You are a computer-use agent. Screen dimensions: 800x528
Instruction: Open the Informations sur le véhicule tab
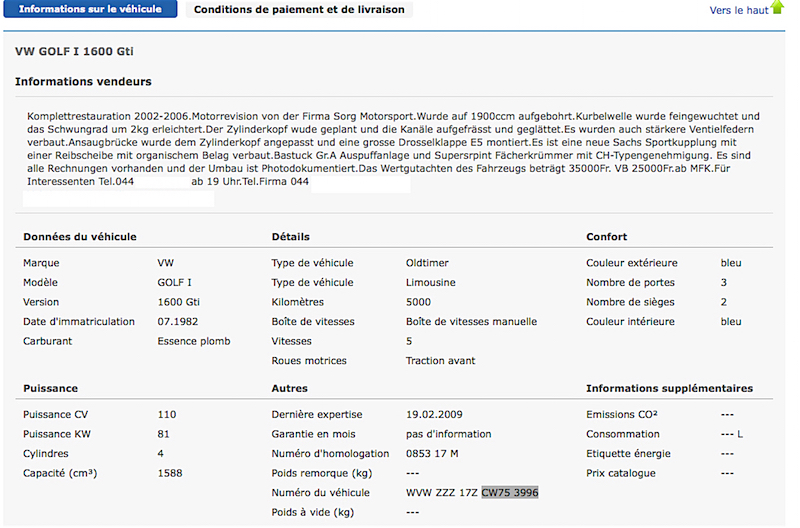[90, 9]
